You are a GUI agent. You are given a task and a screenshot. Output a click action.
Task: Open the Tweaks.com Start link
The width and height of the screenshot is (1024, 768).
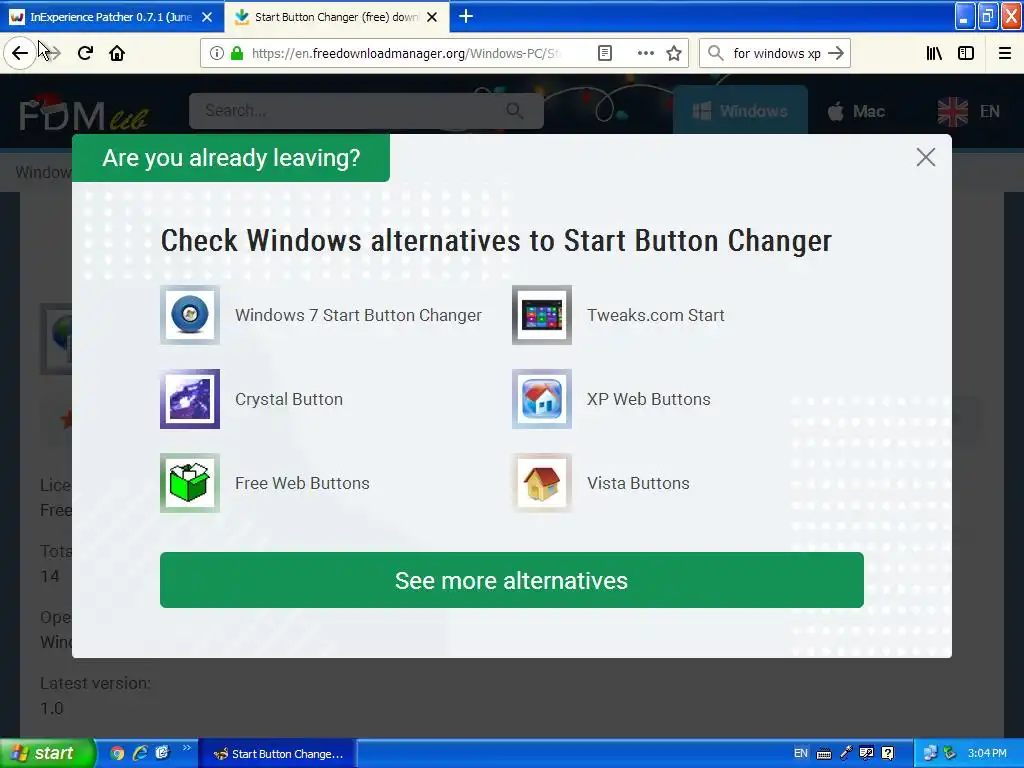[x=656, y=315]
